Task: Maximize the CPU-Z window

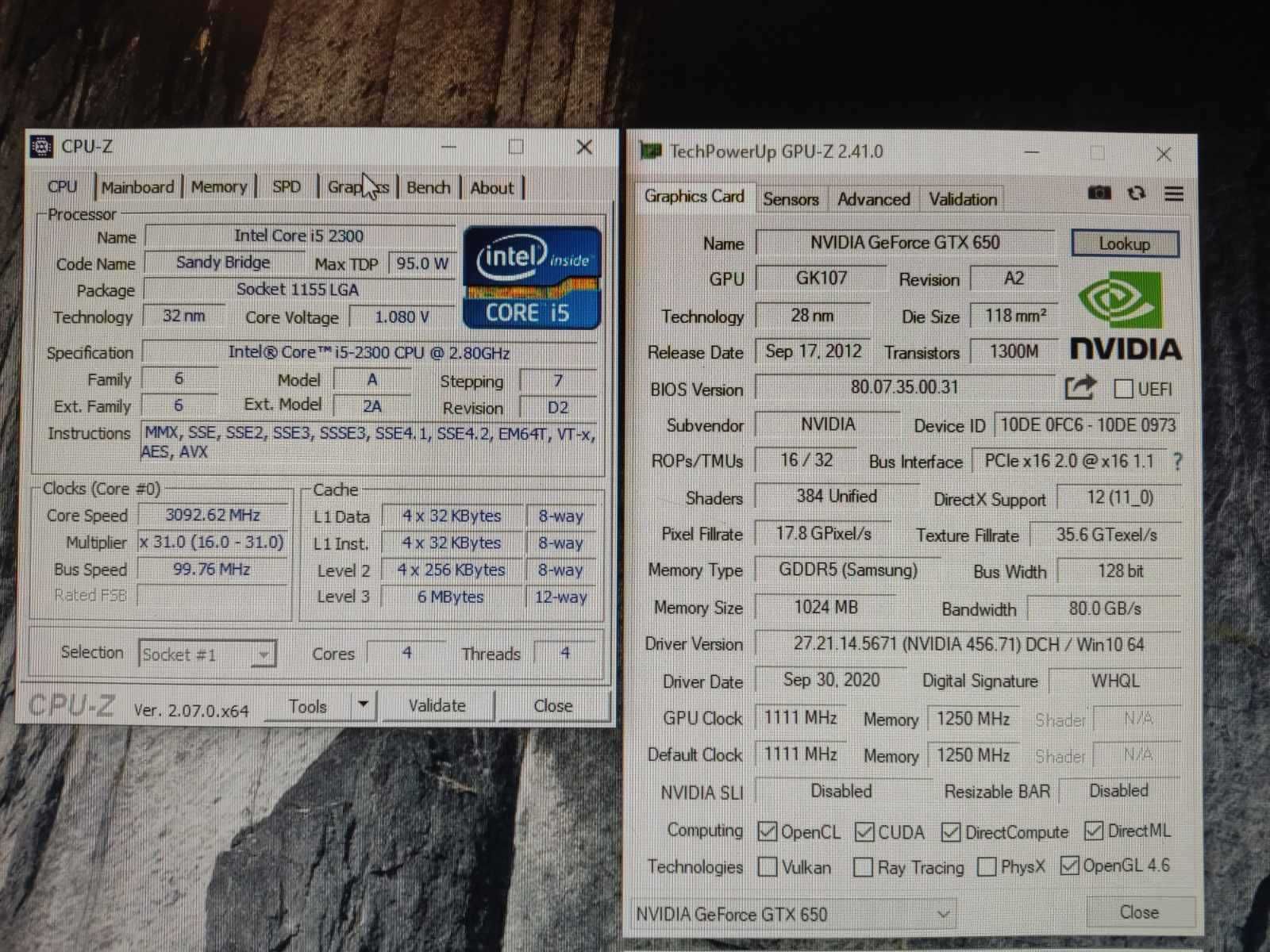Action: coord(516,147)
